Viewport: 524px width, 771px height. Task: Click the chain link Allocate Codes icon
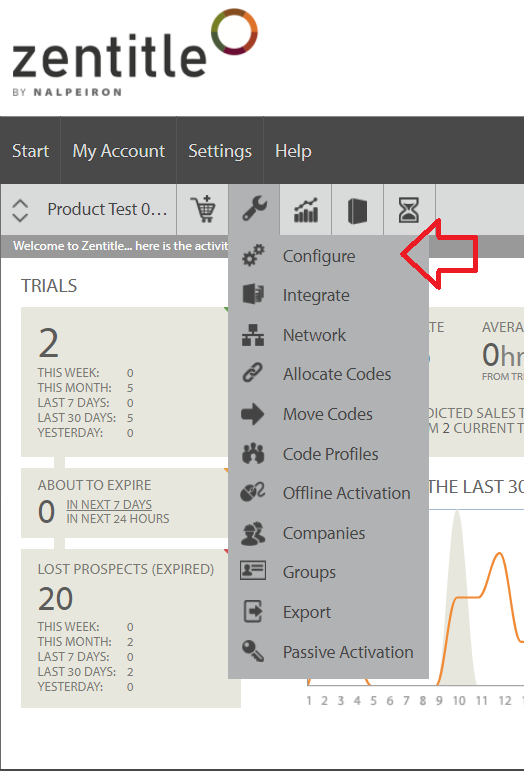(x=253, y=374)
